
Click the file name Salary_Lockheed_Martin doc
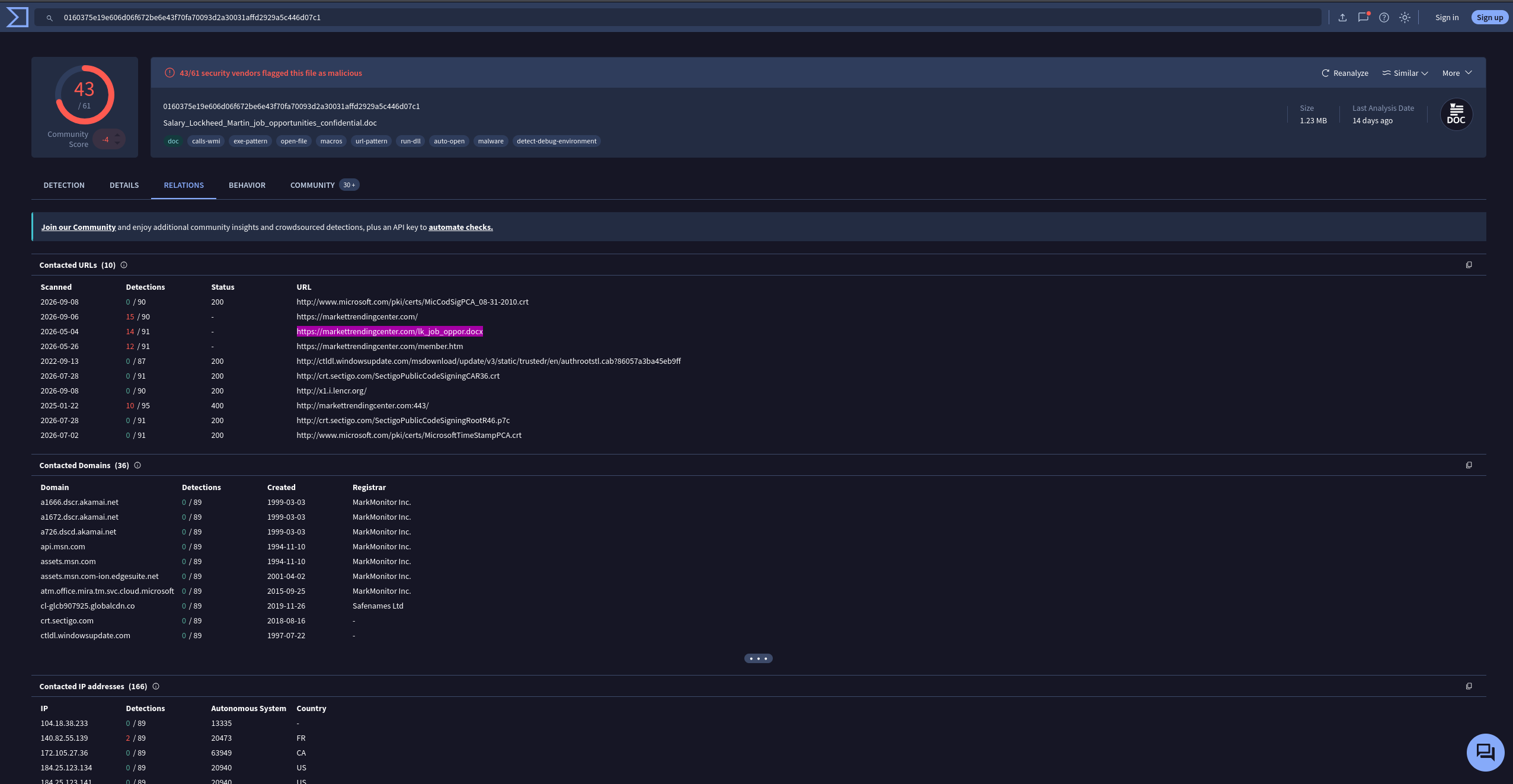pos(270,123)
